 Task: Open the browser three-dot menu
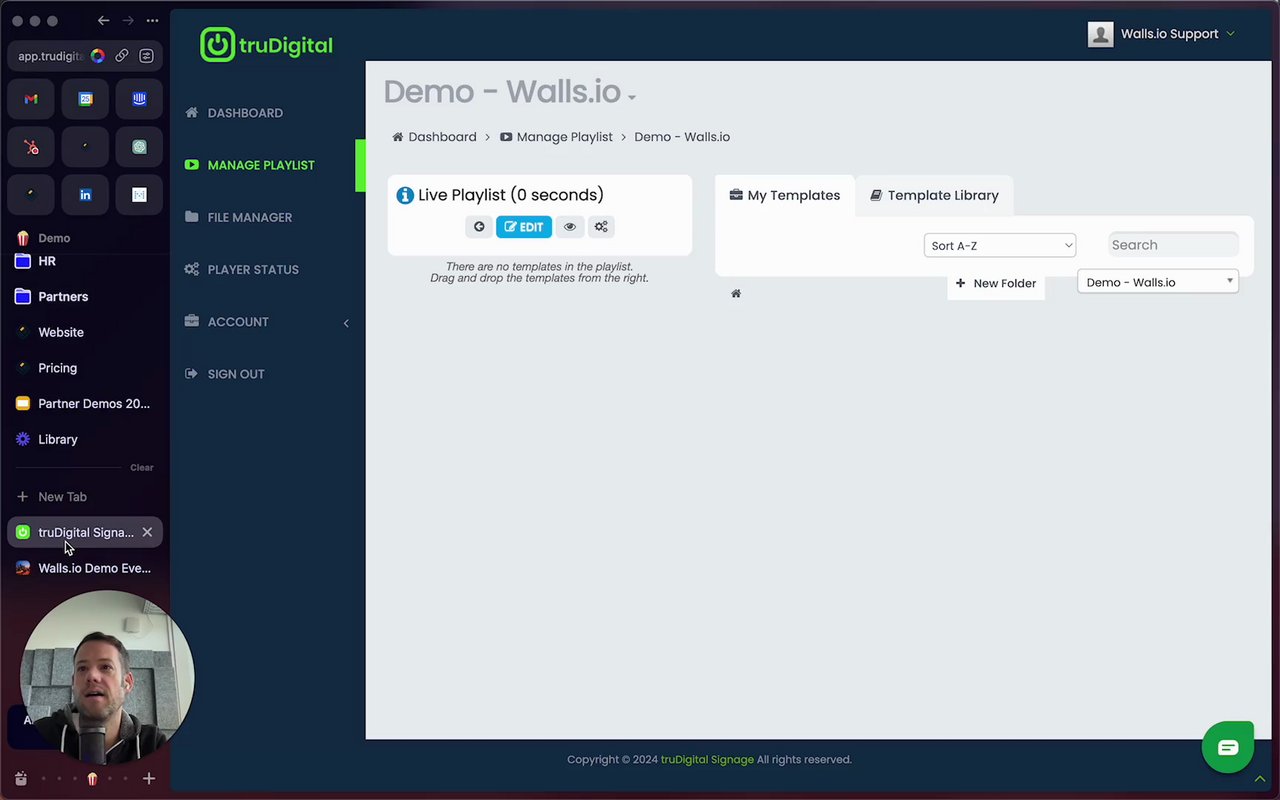[152, 21]
